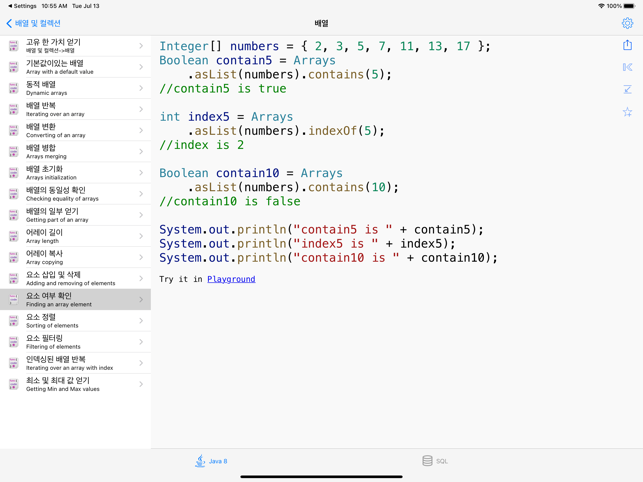
Task: Select the 고유 한 가치 얻기 row
Action: [x=75, y=46]
